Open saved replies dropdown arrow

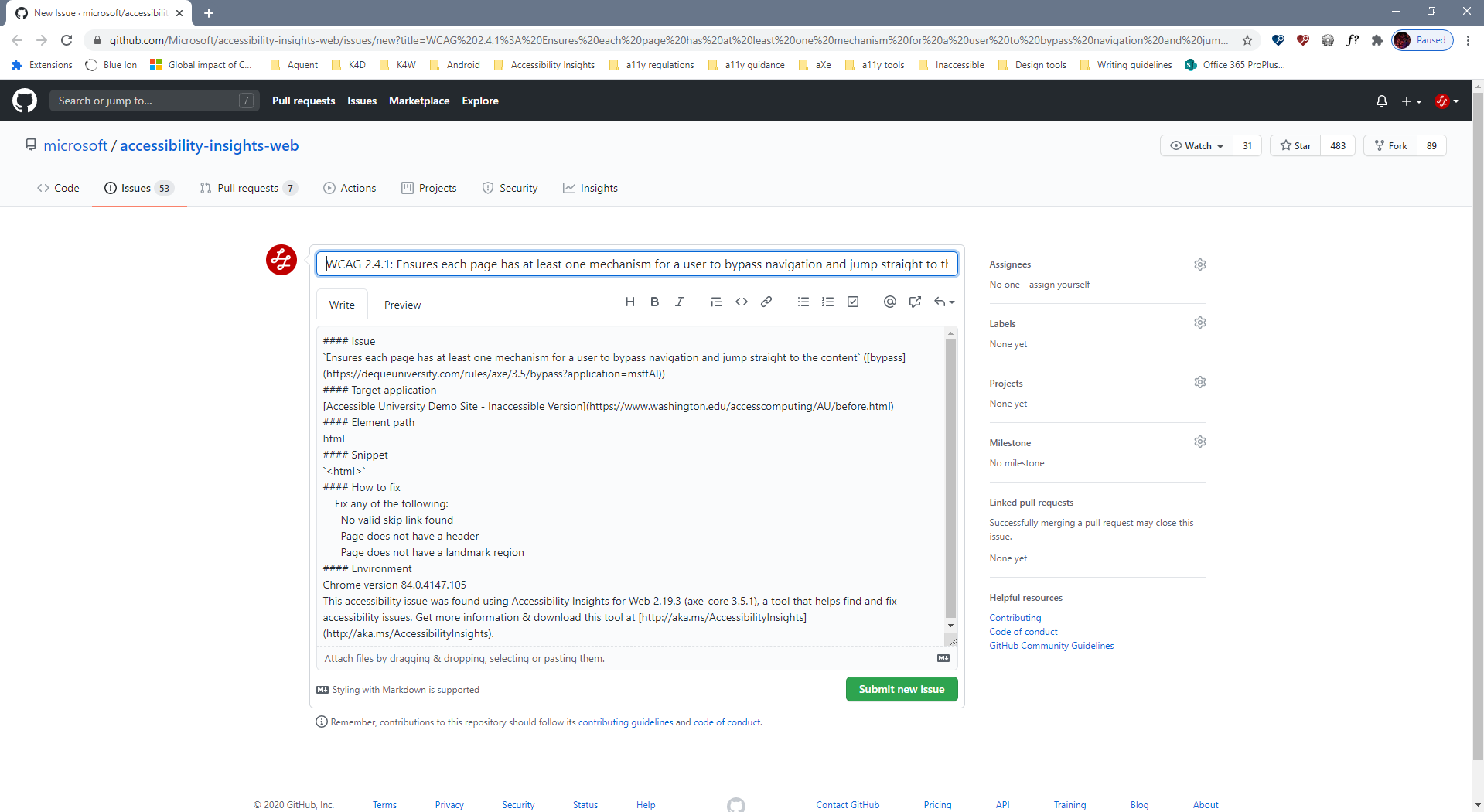(944, 302)
